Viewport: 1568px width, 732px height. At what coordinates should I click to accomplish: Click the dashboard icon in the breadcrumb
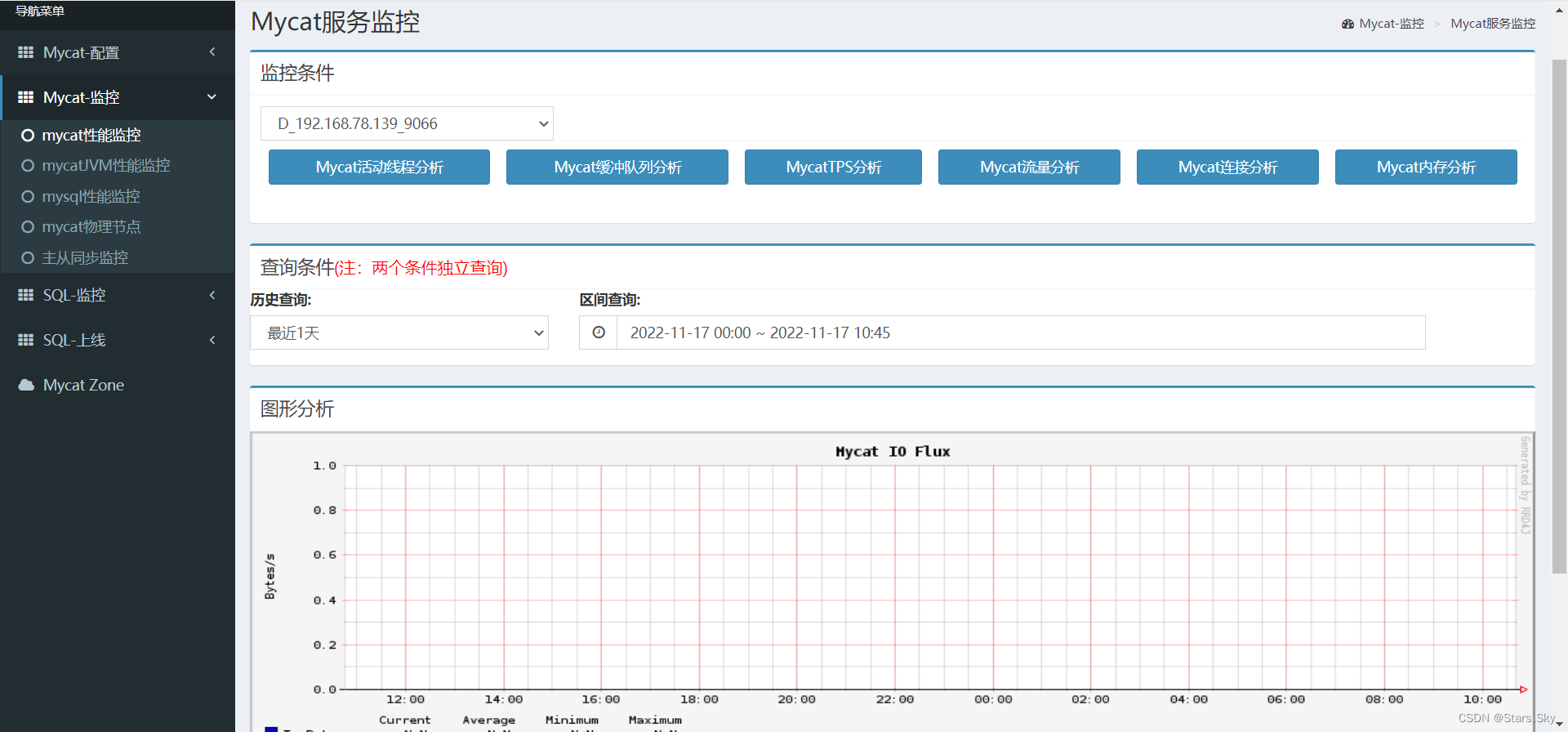(x=1347, y=24)
